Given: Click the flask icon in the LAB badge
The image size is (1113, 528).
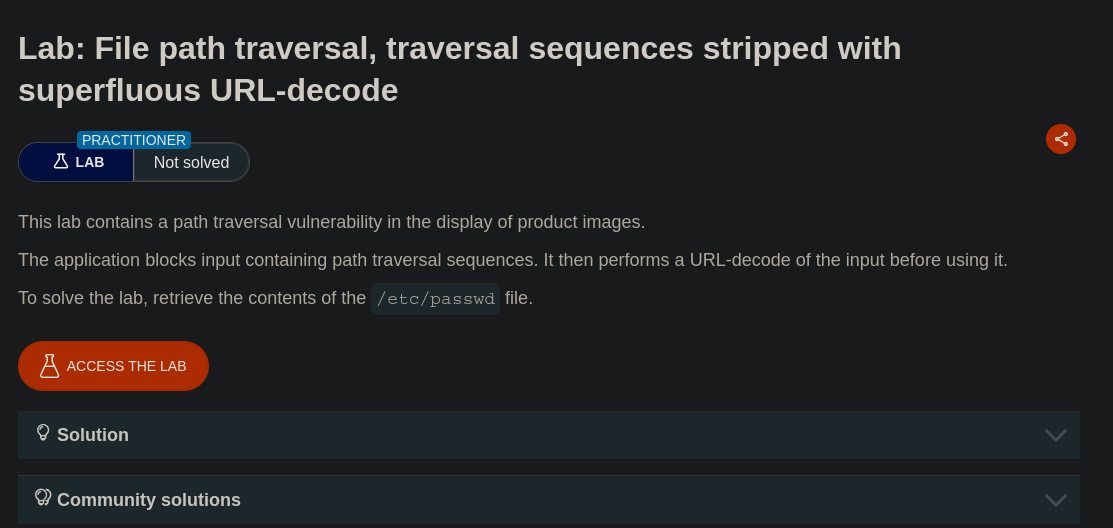Looking at the screenshot, I should coord(61,161).
